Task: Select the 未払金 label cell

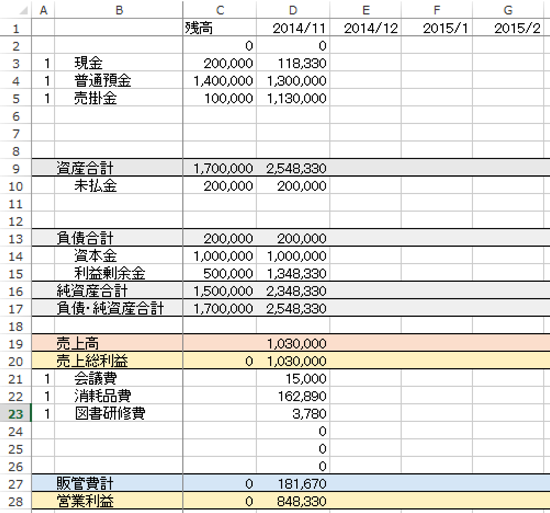Action: pos(119,186)
